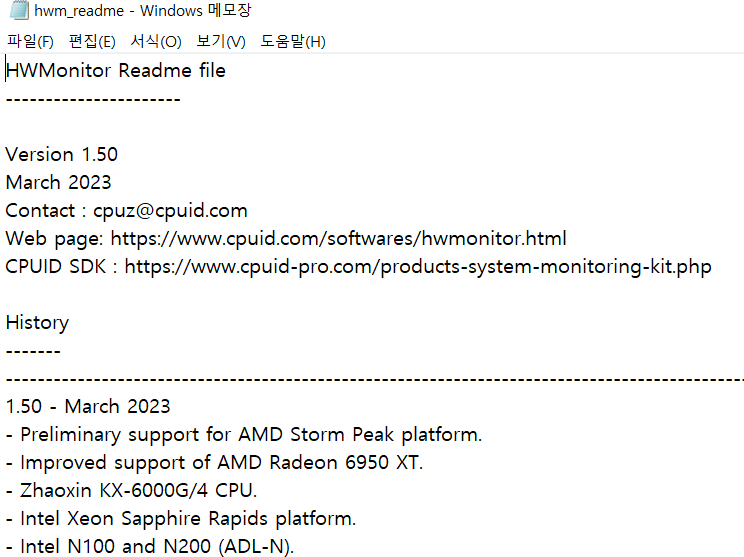Click the '1.50 - March 2023' line

(88, 407)
